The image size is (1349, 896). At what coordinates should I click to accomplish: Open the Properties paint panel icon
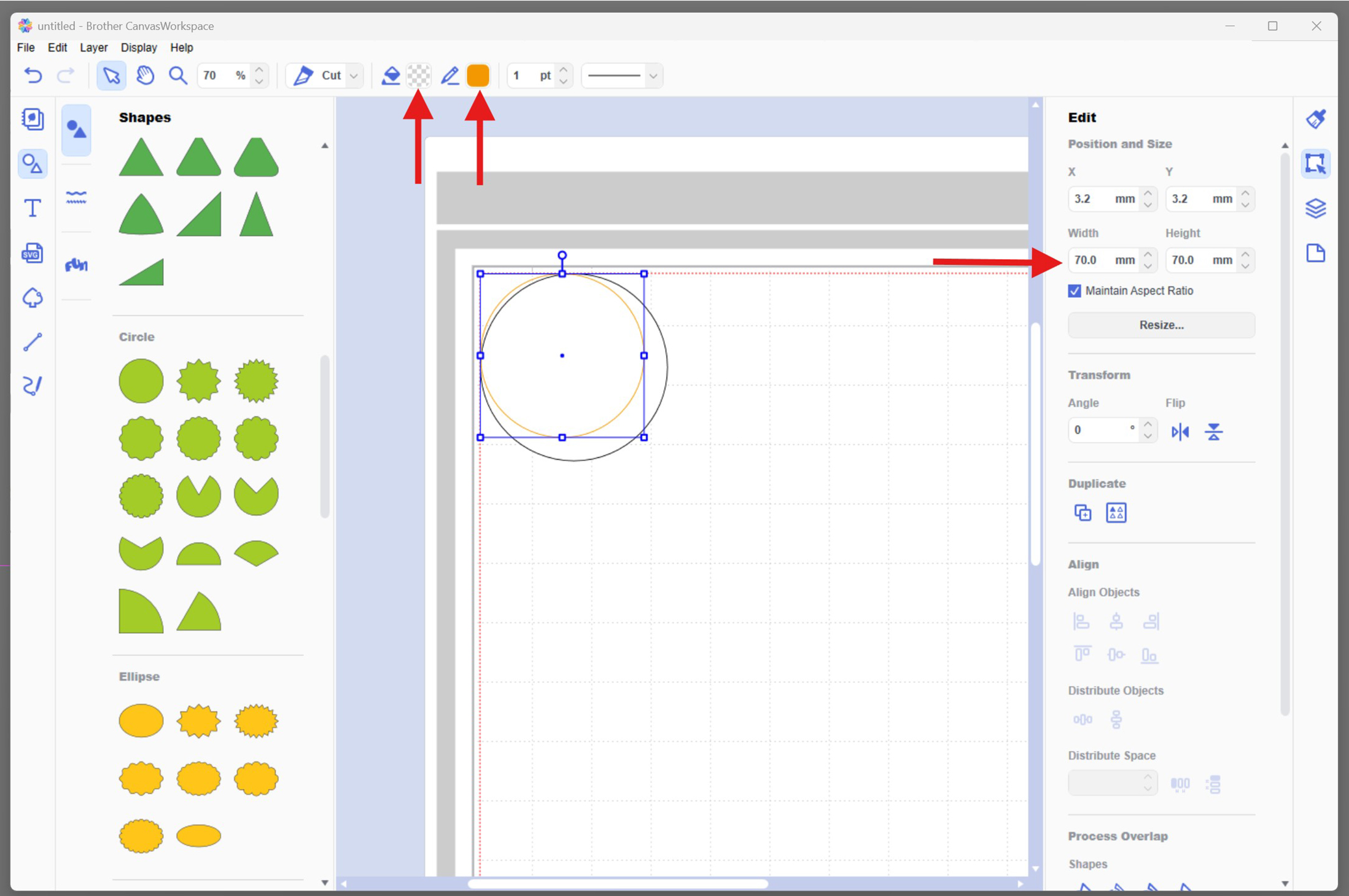click(1316, 119)
